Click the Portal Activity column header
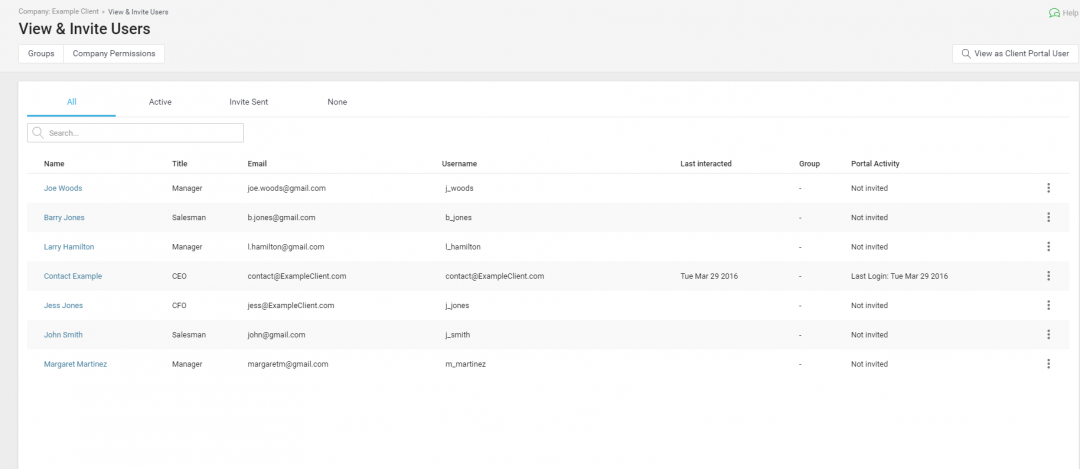The image size is (1080, 469). pos(875,164)
